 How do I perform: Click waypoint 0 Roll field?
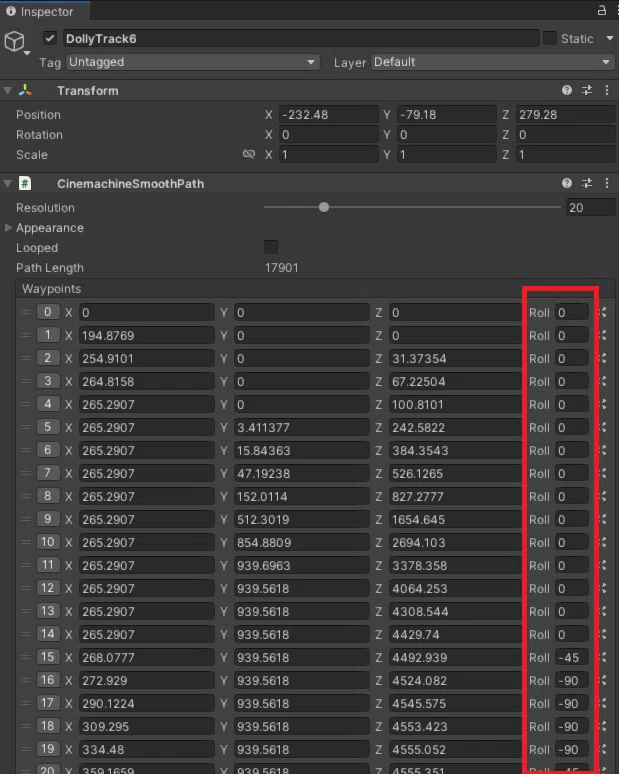coord(572,312)
